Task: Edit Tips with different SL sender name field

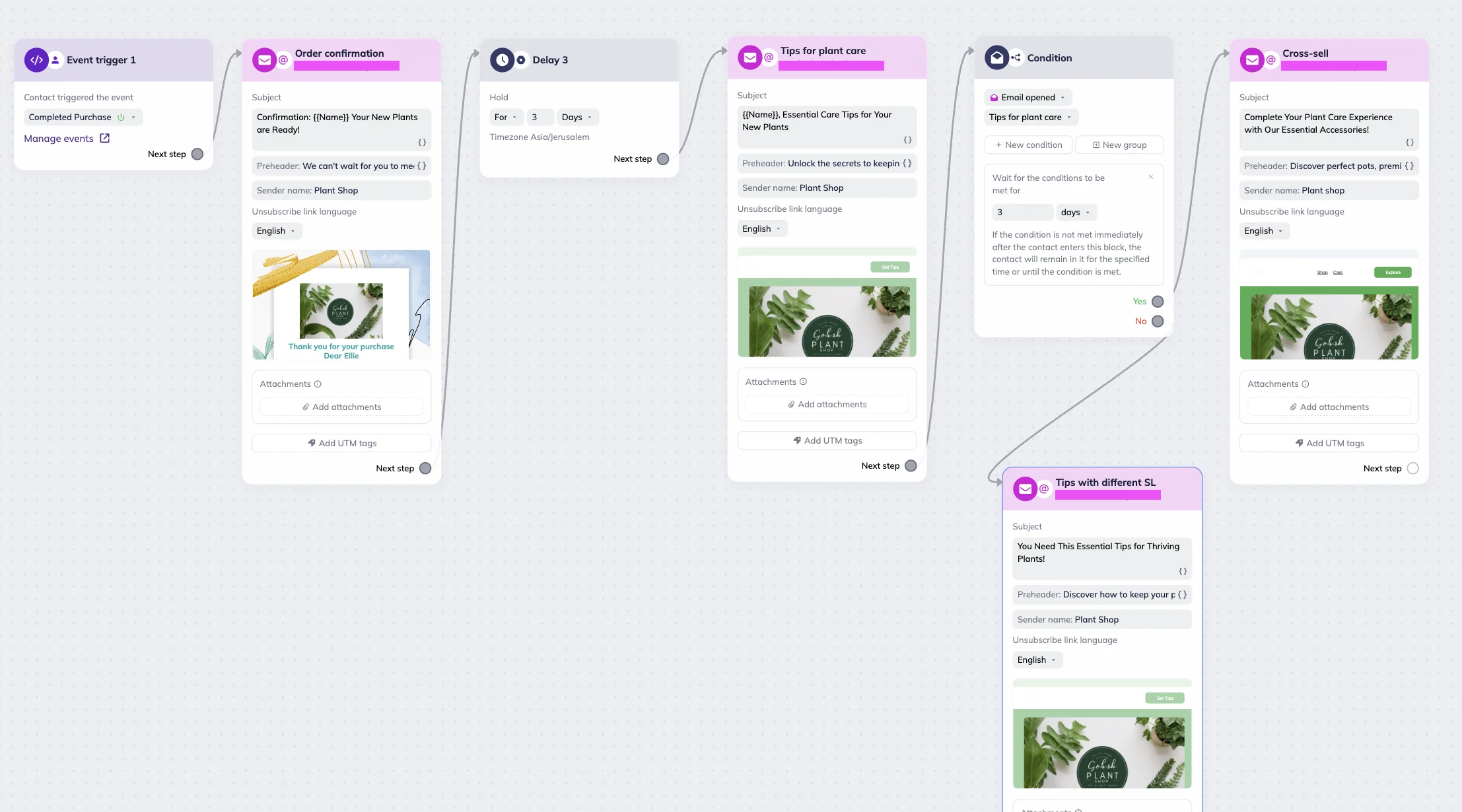Action: [1102, 620]
